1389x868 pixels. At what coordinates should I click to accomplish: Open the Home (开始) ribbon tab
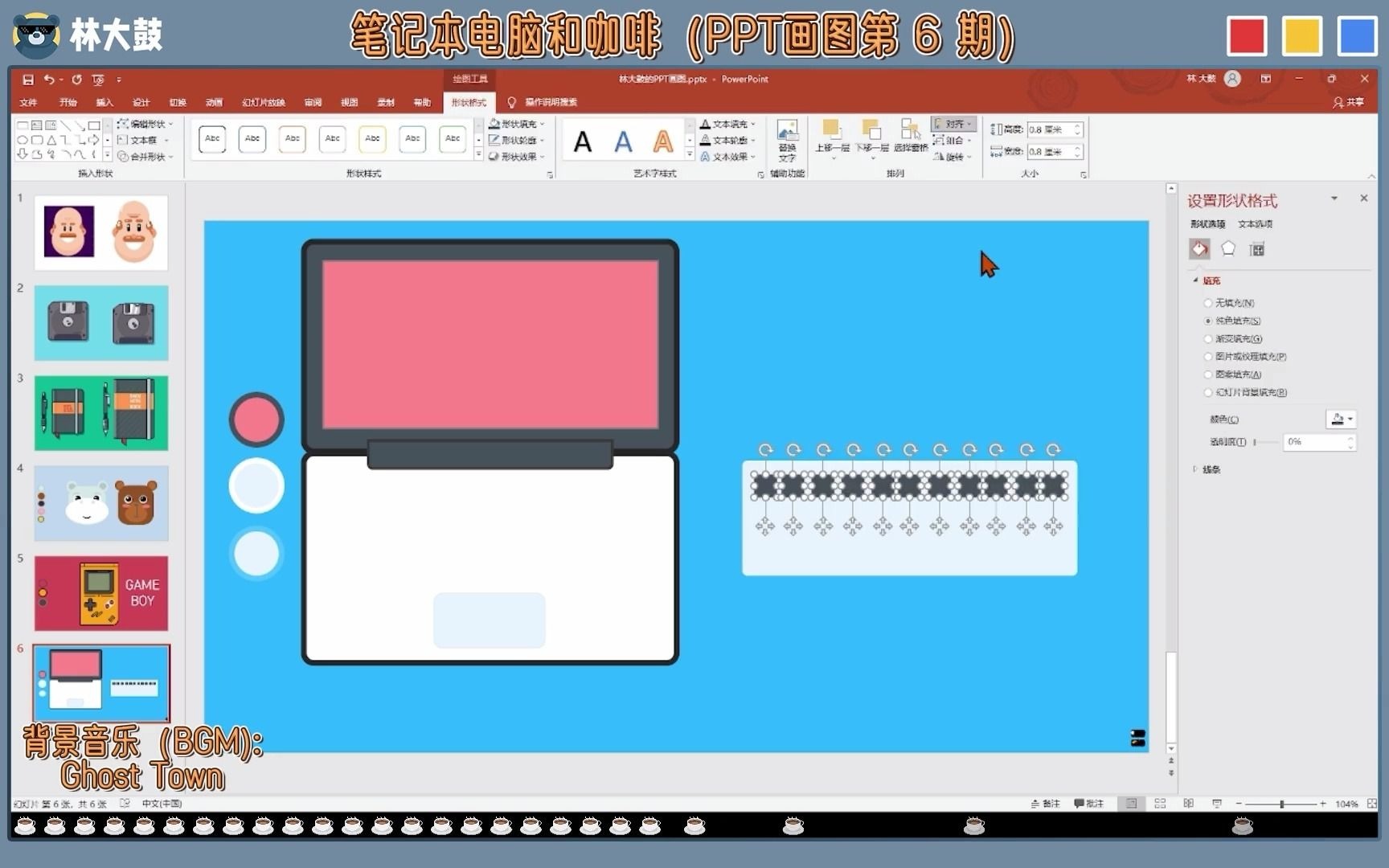click(68, 102)
